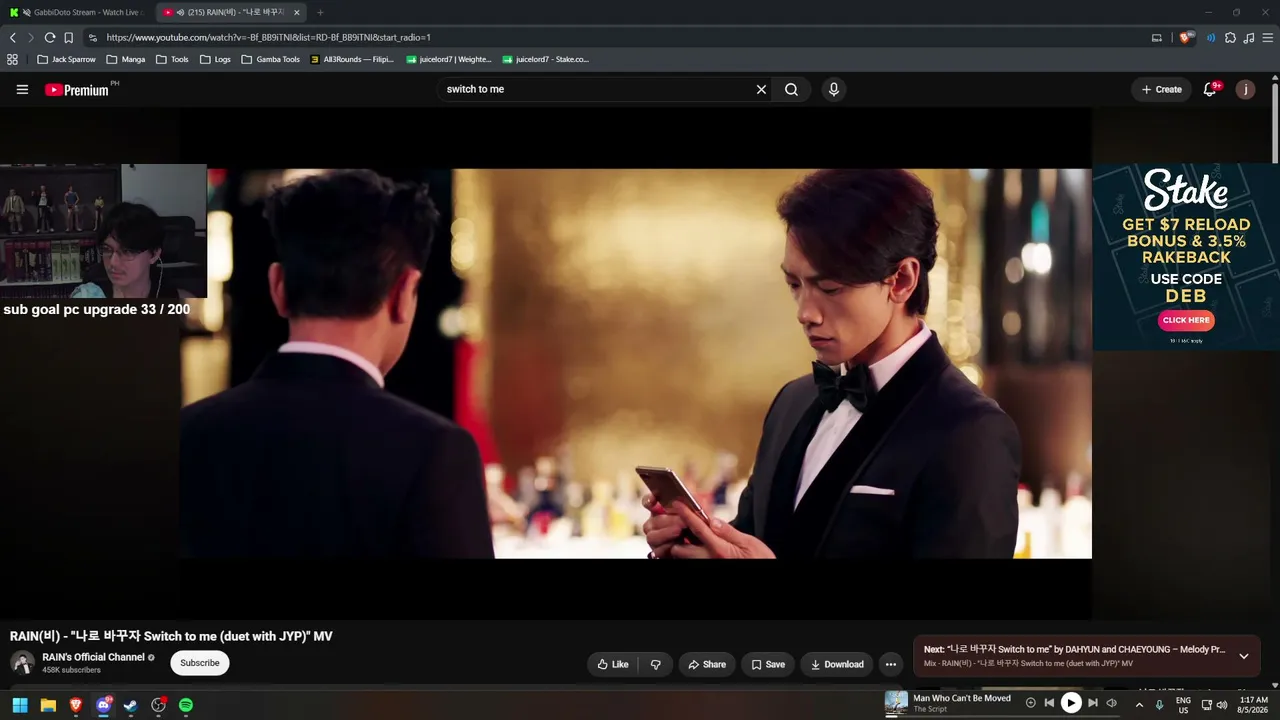Open the browser main menu
The width and height of the screenshot is (1280, 720).
1268,37
